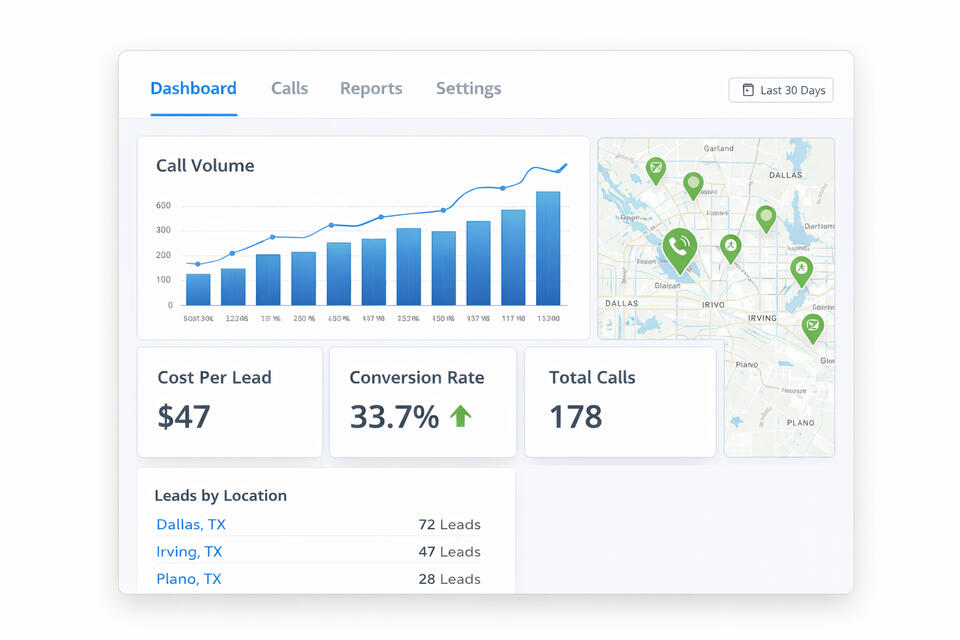Click the tallest bar in Call Volume chart
This screenshot has height=640, width=960.
coord(548,248)
